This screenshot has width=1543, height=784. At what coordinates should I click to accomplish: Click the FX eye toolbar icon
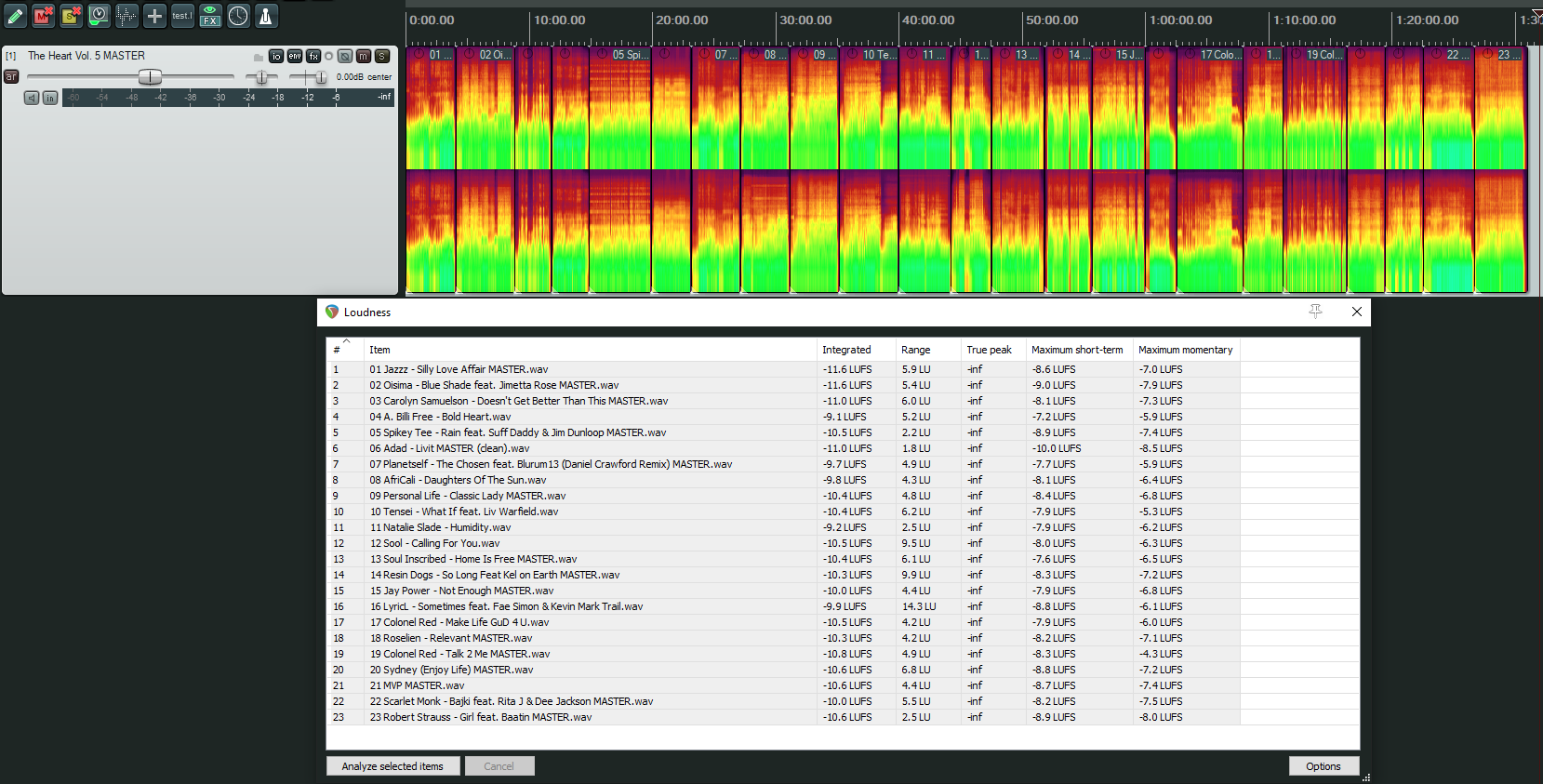click(210, 16)
